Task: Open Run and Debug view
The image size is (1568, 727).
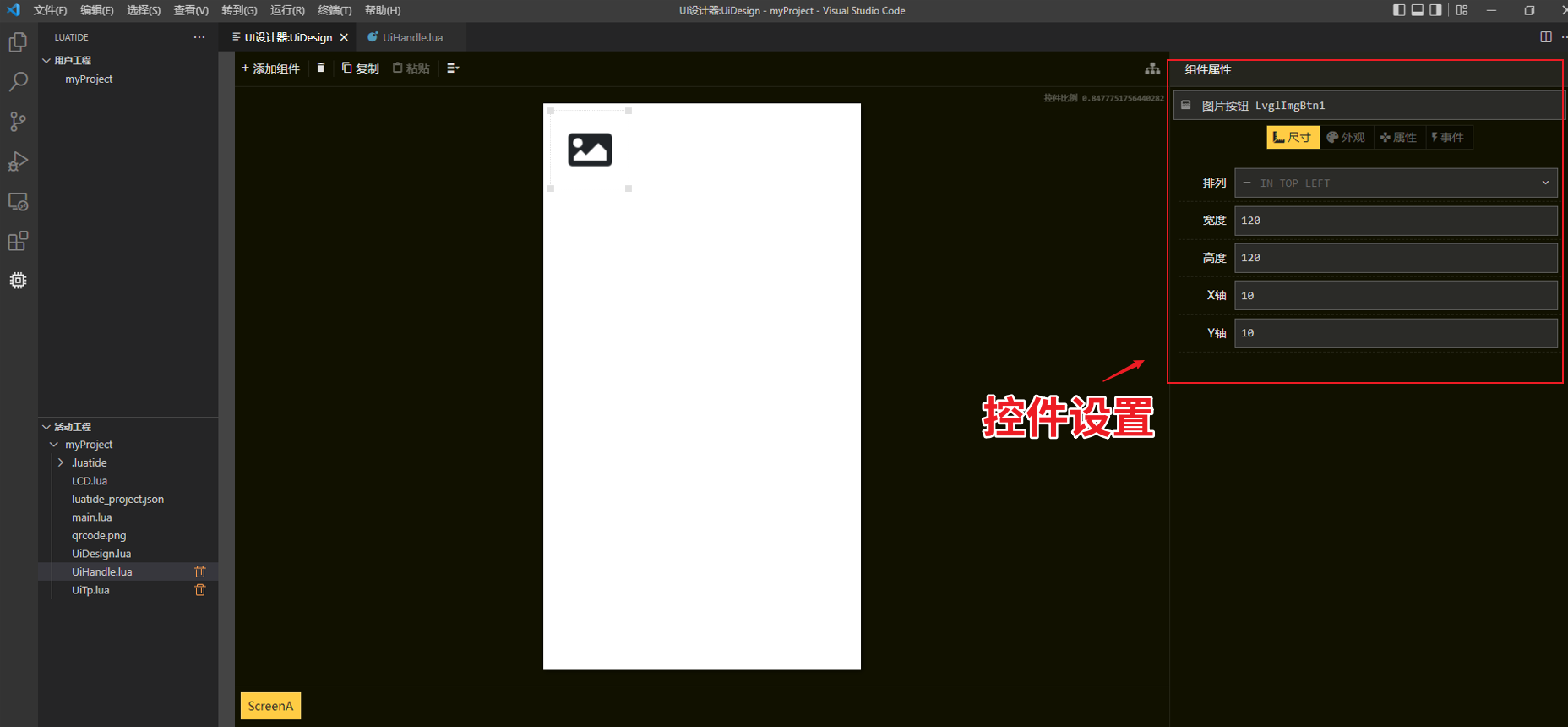Action: (18, 161)
